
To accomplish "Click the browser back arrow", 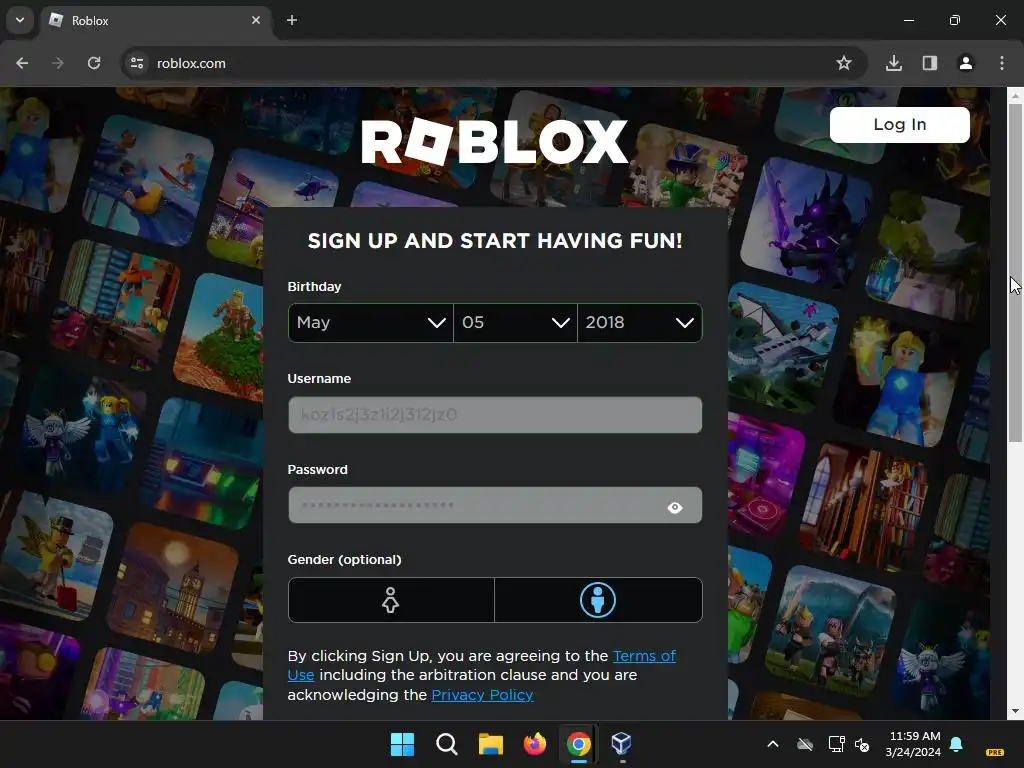I will tap(22, 63).
